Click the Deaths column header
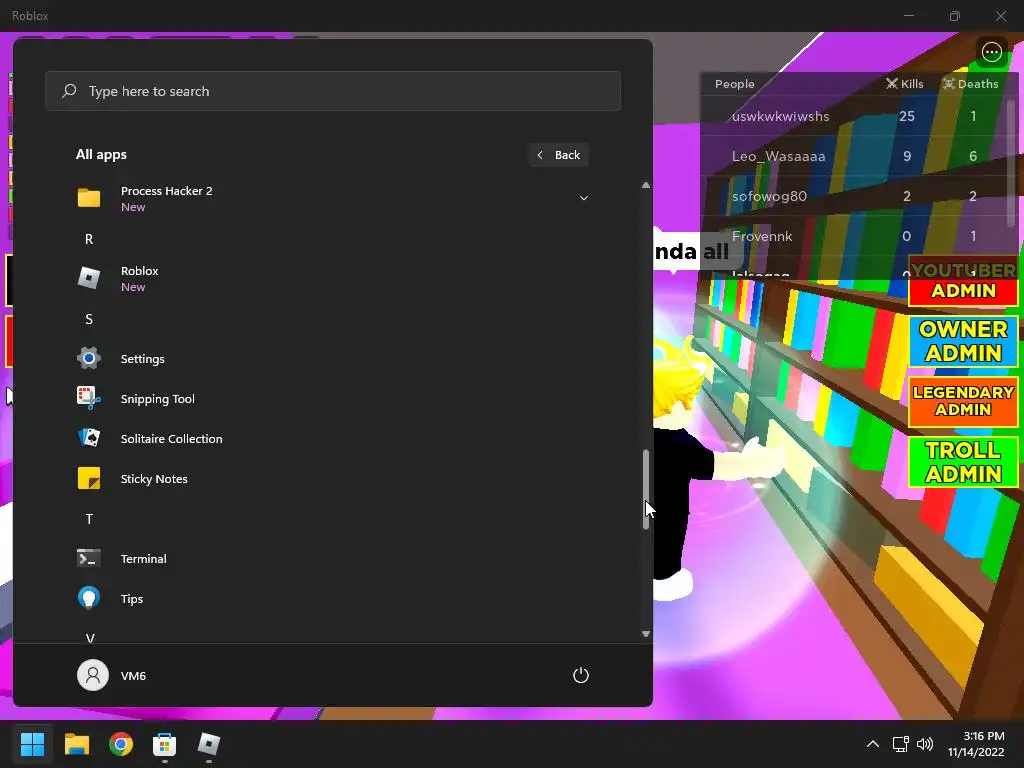Image resolution: width=1024 pixels, height=768 pixels. 970,84
